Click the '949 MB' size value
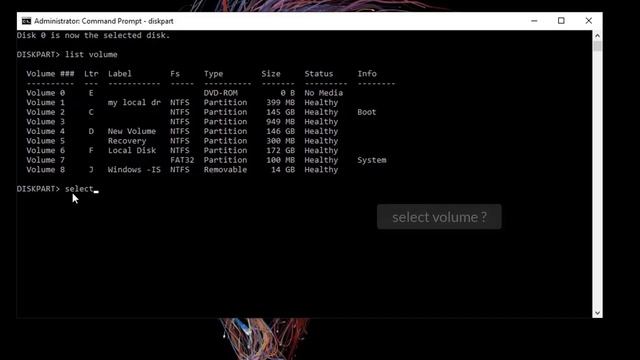The image size is (640, 360). click(x=280, y=122)
